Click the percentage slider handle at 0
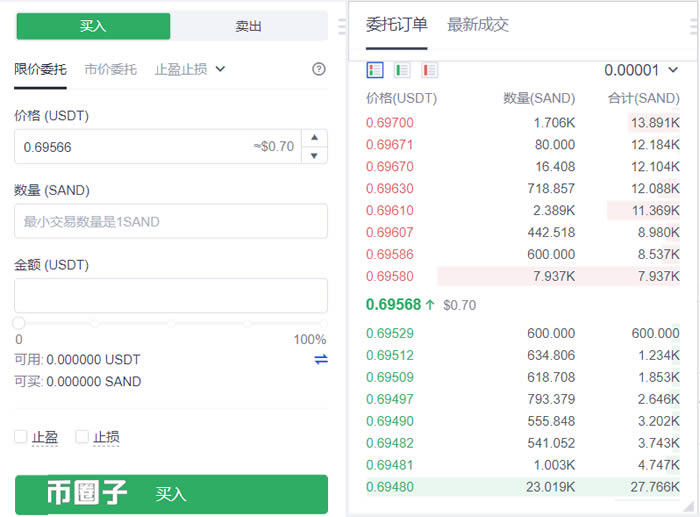Image resolution: width=700 pixels, height=517 pixels. tap(19, 323)
